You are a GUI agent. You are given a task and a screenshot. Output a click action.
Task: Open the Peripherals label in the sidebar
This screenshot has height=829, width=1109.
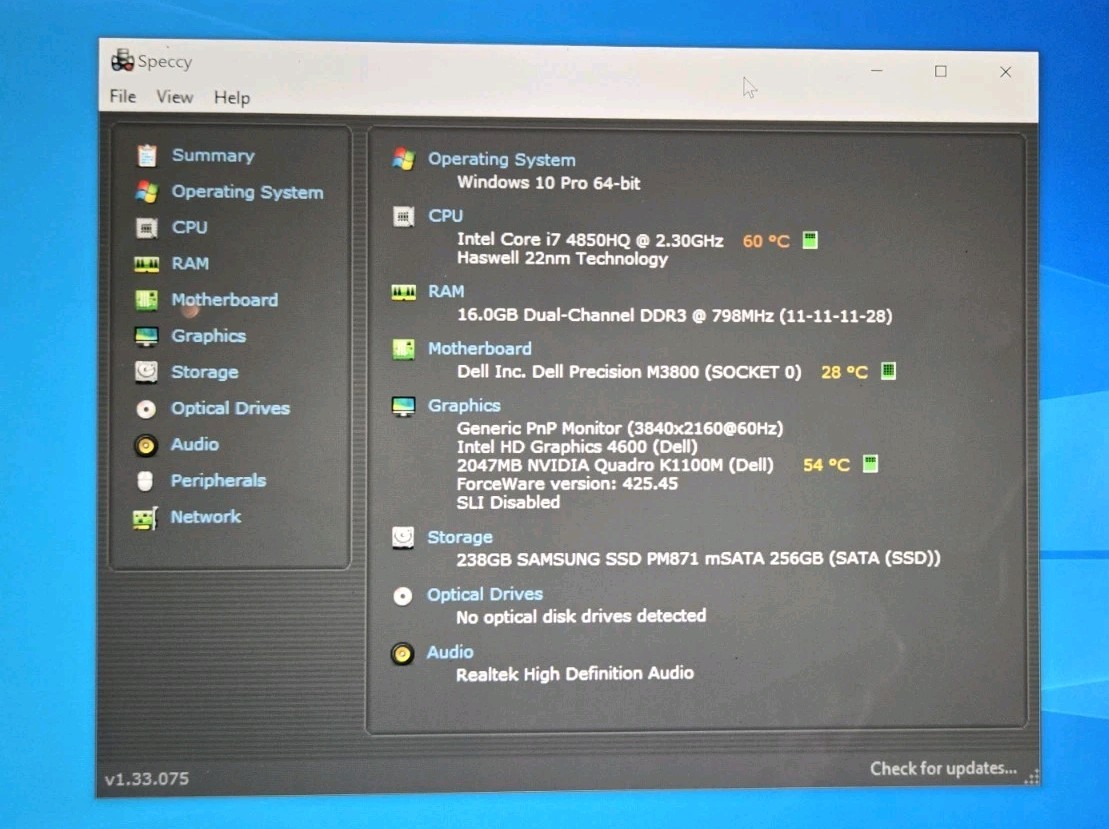pos(219,480)
